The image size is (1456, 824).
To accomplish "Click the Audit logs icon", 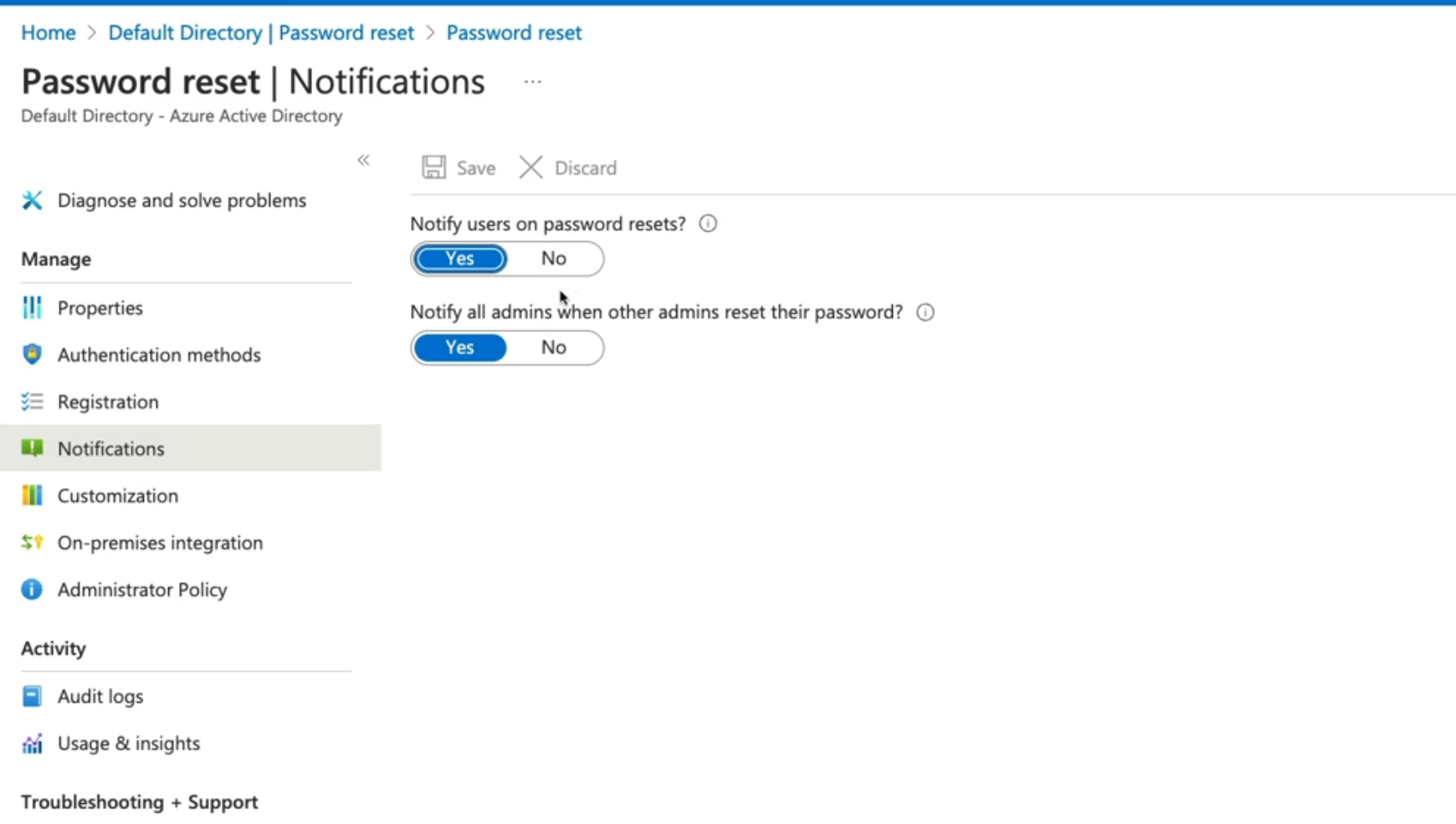I will [32, 696].
